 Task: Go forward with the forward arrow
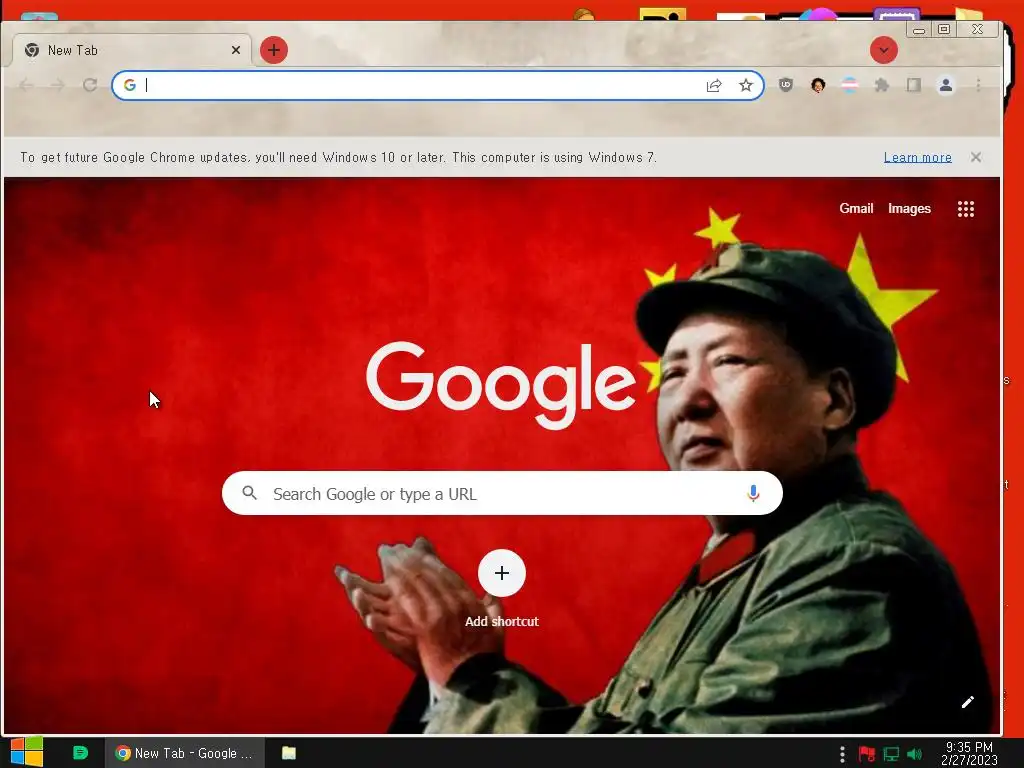(57, 85)
